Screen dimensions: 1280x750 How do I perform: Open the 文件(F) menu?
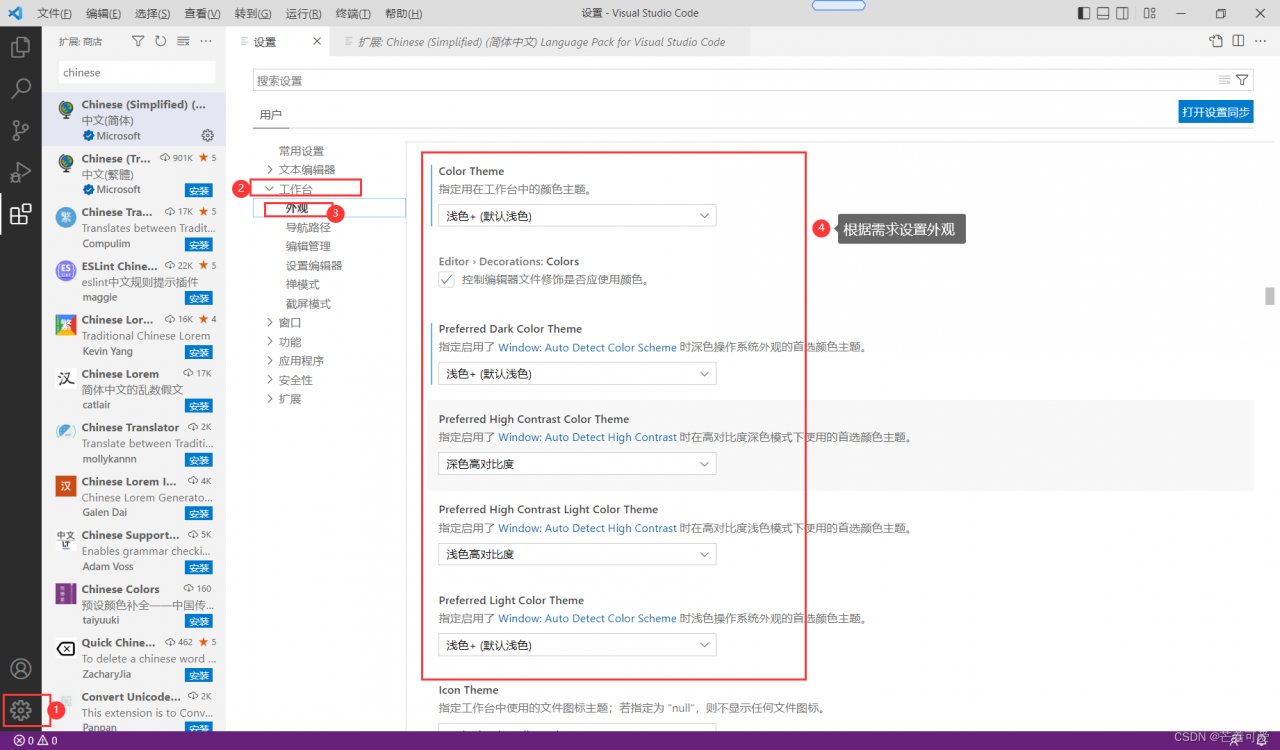[54, 14]
